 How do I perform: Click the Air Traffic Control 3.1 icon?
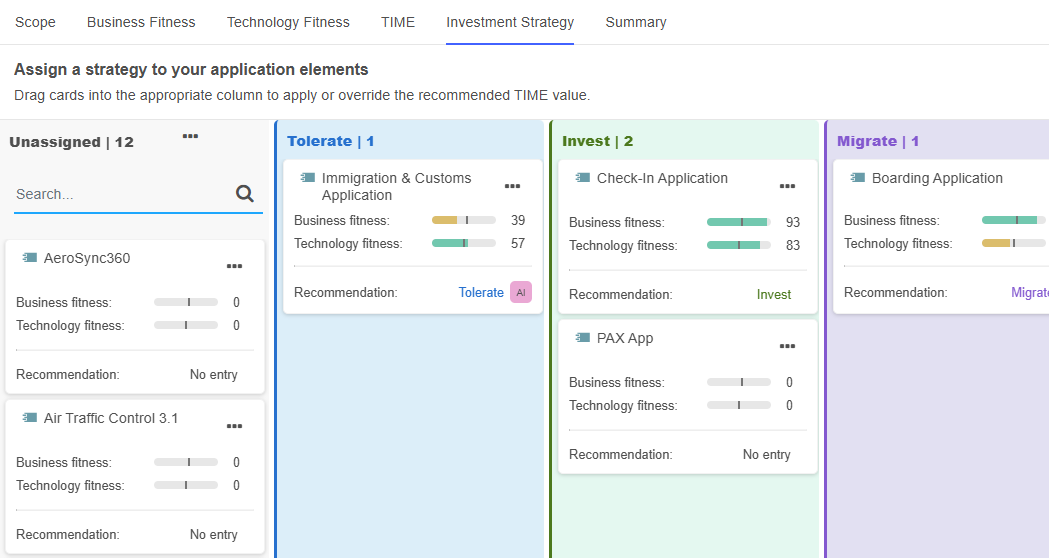pos(30,418)
